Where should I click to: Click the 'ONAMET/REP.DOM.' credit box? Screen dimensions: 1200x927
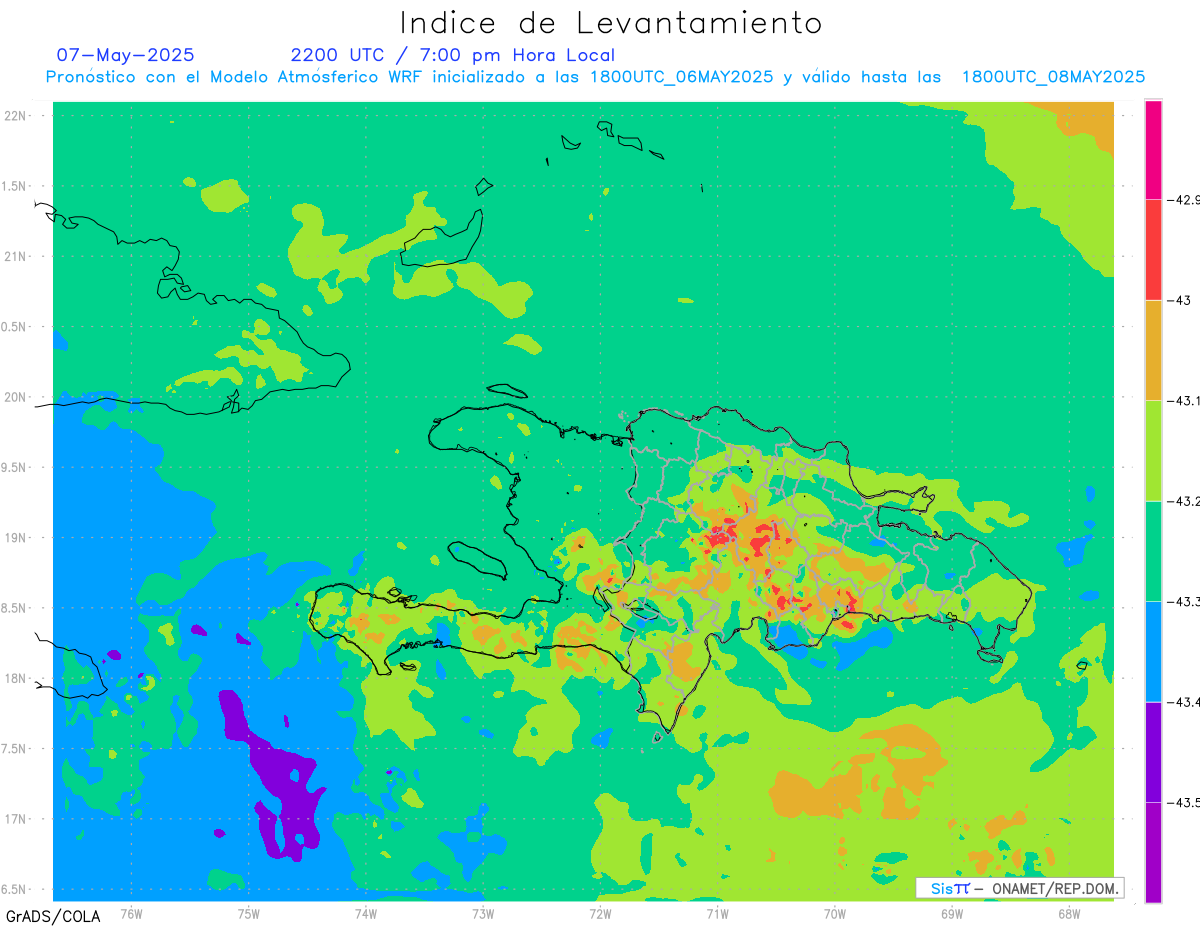[x=1019, y=888]
